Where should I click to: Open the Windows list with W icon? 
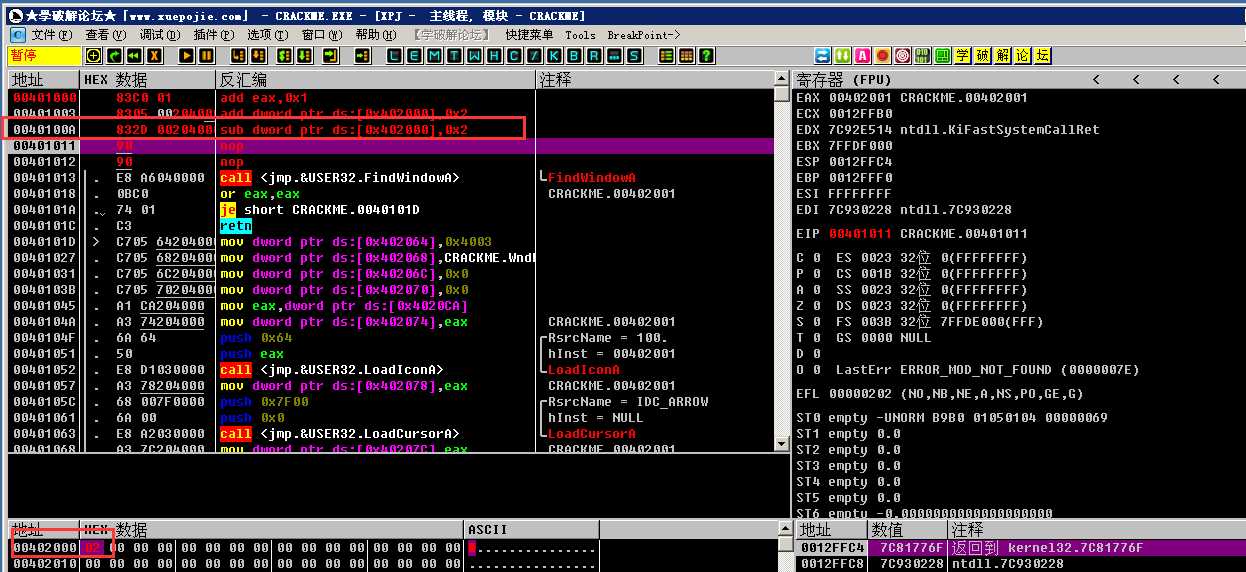pyautogui.click(x=473, y=56)
